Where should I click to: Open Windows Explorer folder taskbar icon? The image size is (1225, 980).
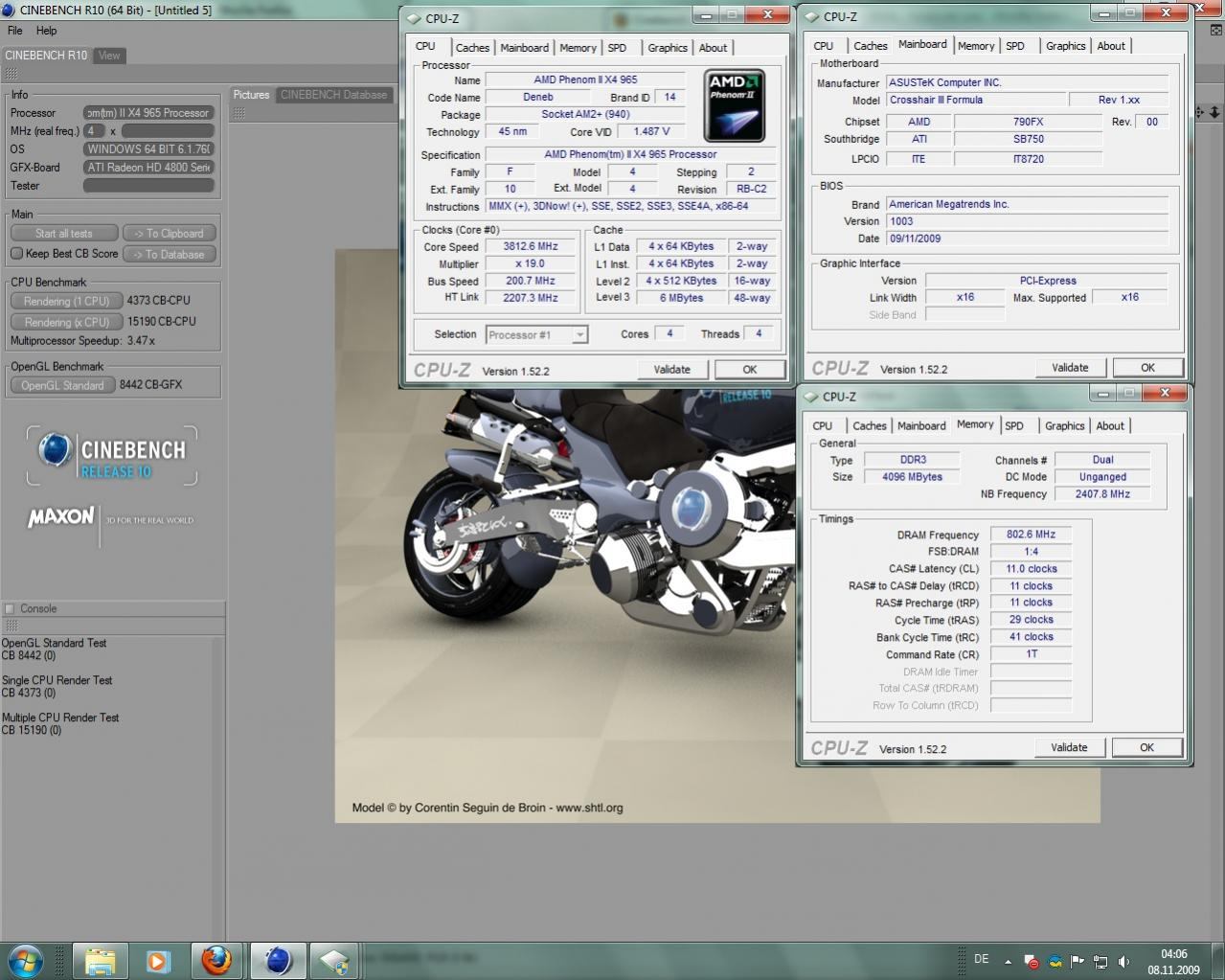click(100, 960)
